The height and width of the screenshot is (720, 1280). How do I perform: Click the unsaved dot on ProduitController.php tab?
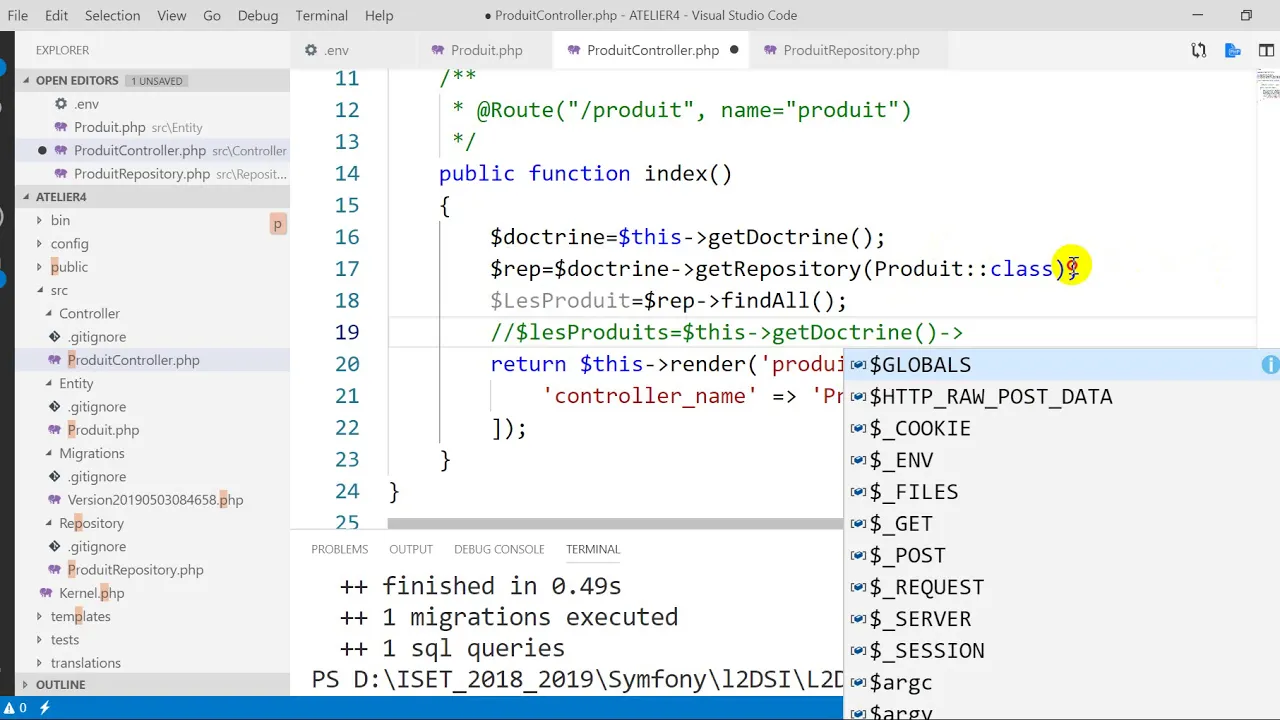[x=734, y=50]
